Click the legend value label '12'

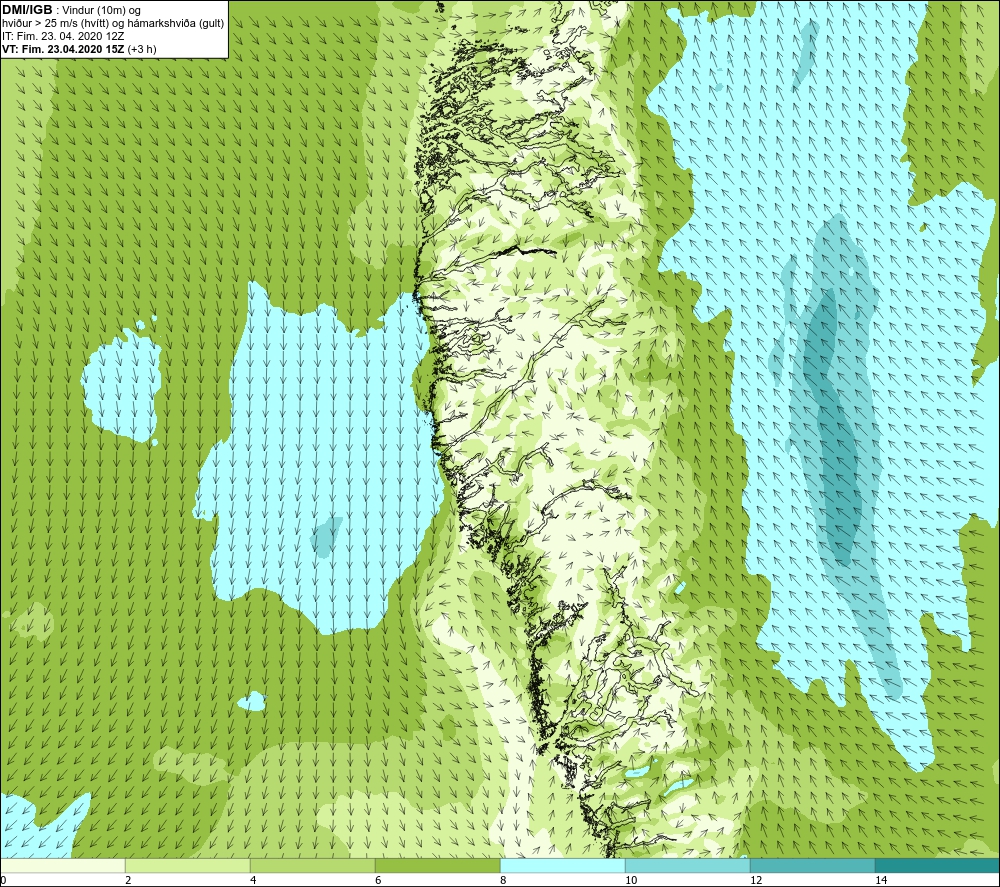756,880
